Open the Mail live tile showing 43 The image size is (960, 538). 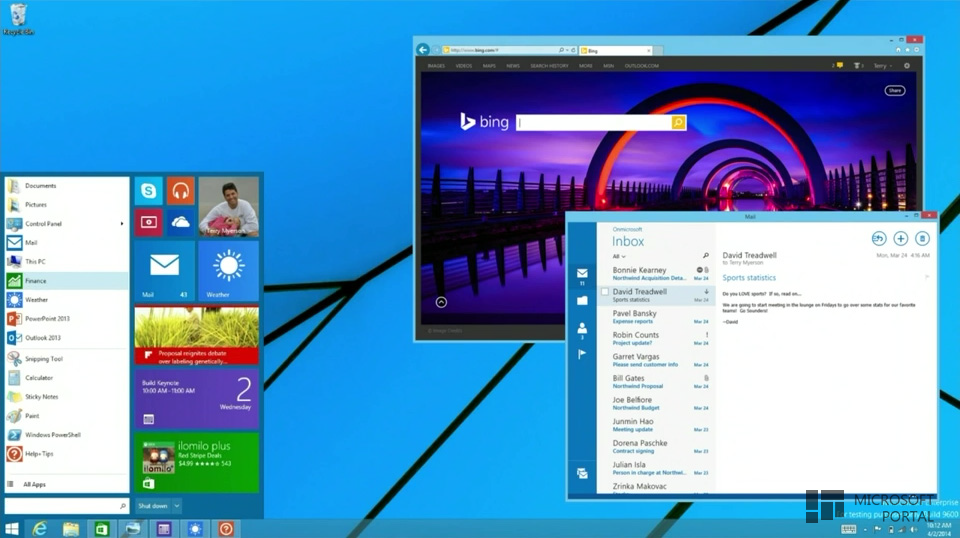tap(165, 271)
